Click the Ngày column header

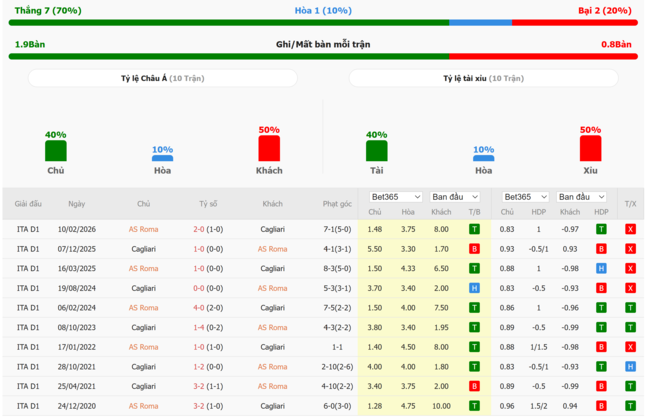pyautogui.click(x=77, y=204)
